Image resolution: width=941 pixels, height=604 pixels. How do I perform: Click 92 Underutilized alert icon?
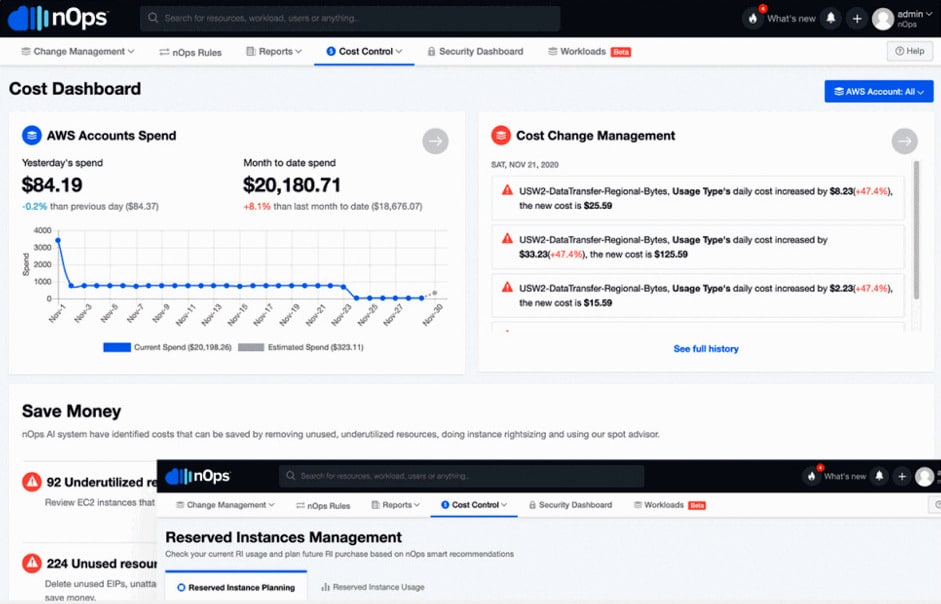coord(32,482)
